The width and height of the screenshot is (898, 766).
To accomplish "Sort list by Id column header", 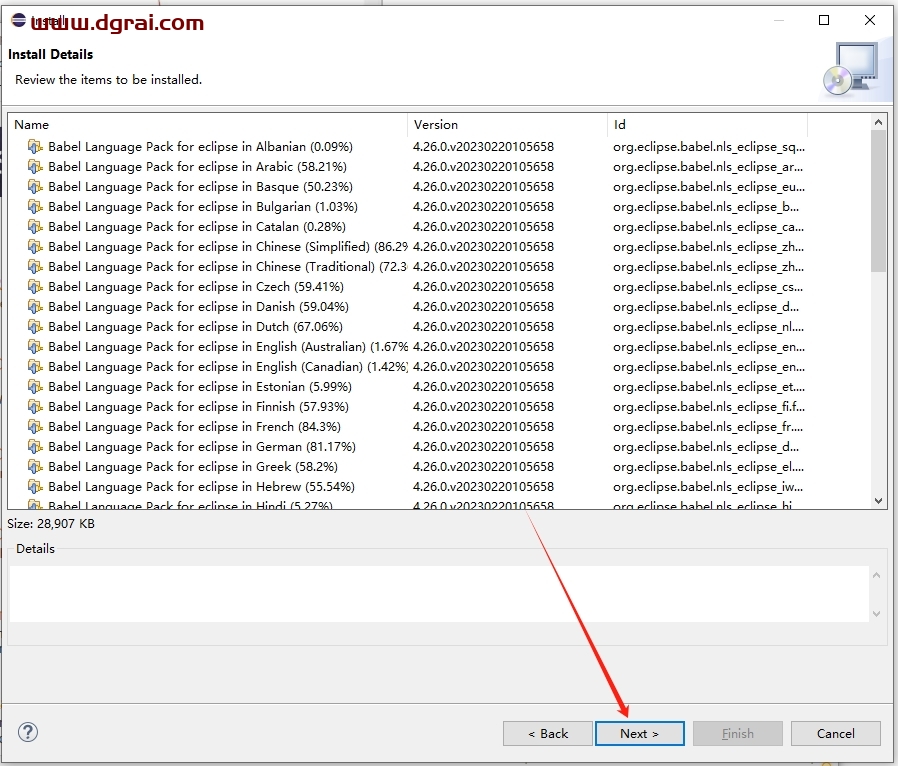I will [x=707, y=125].
